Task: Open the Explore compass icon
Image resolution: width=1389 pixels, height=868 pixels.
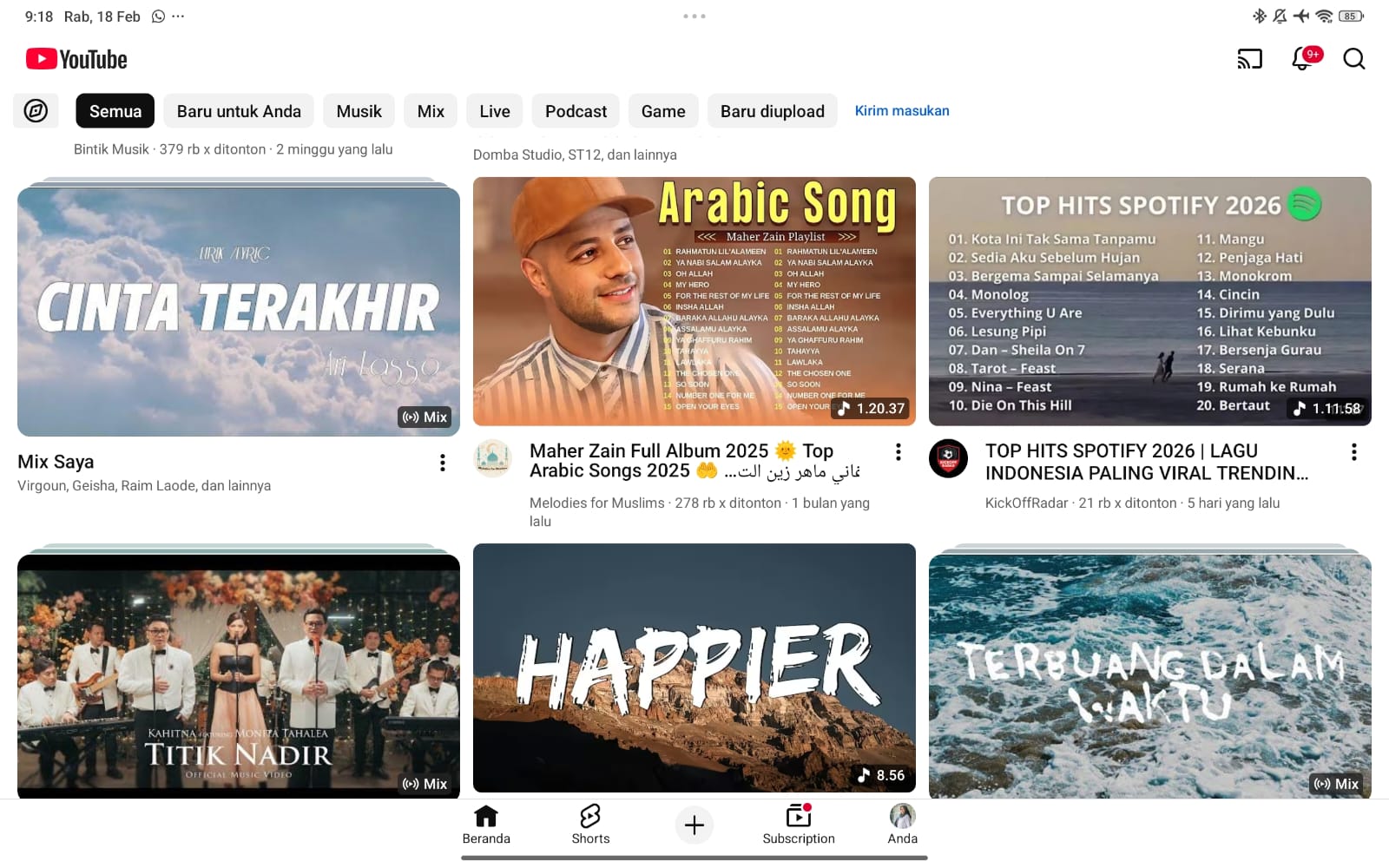Action: pos(36,111)
